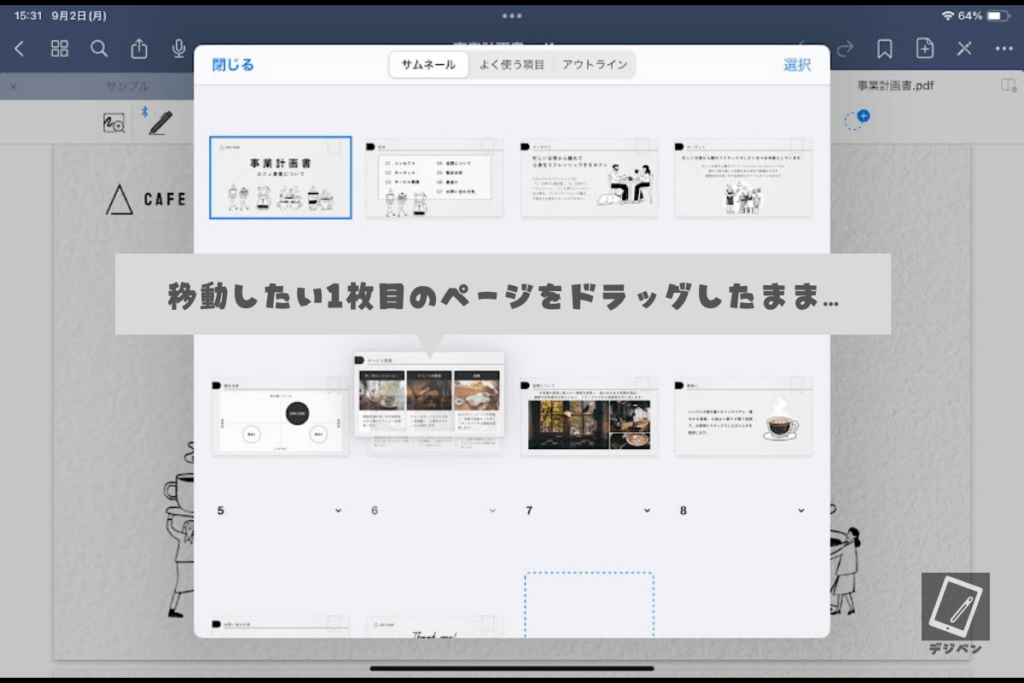This screenshot has width=1024, height=683.
Task: Toggle bookmark on first page thumbnail
Action: pyautogui.click(x=335, y=147)
